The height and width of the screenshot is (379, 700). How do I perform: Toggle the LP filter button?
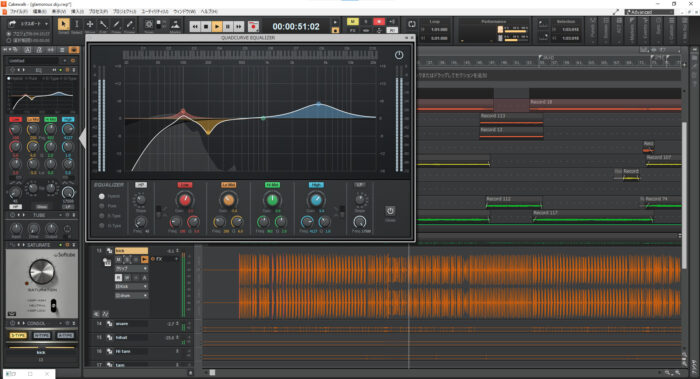point(359,184)
